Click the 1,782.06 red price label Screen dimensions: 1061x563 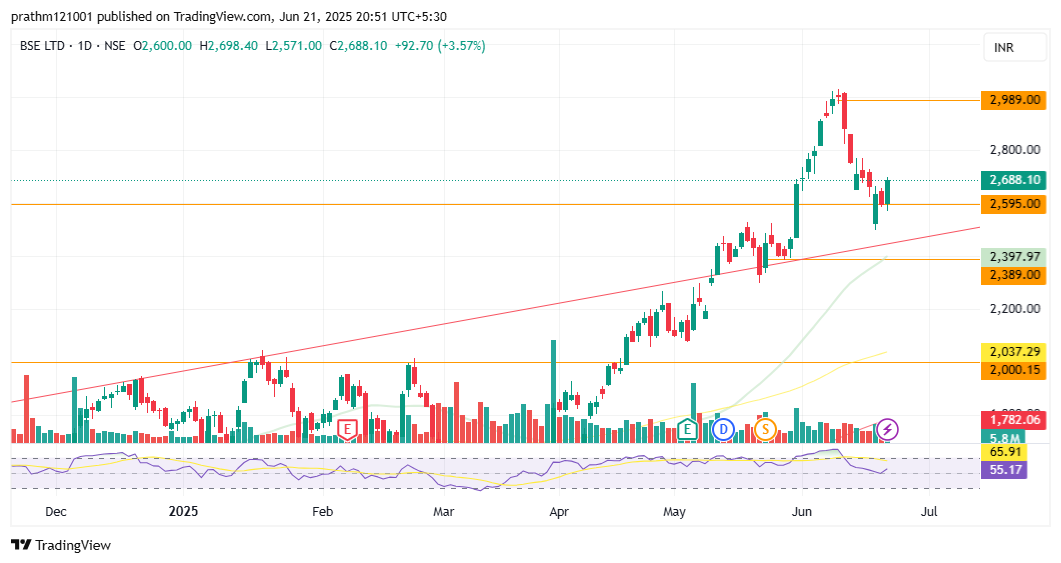1014,420
